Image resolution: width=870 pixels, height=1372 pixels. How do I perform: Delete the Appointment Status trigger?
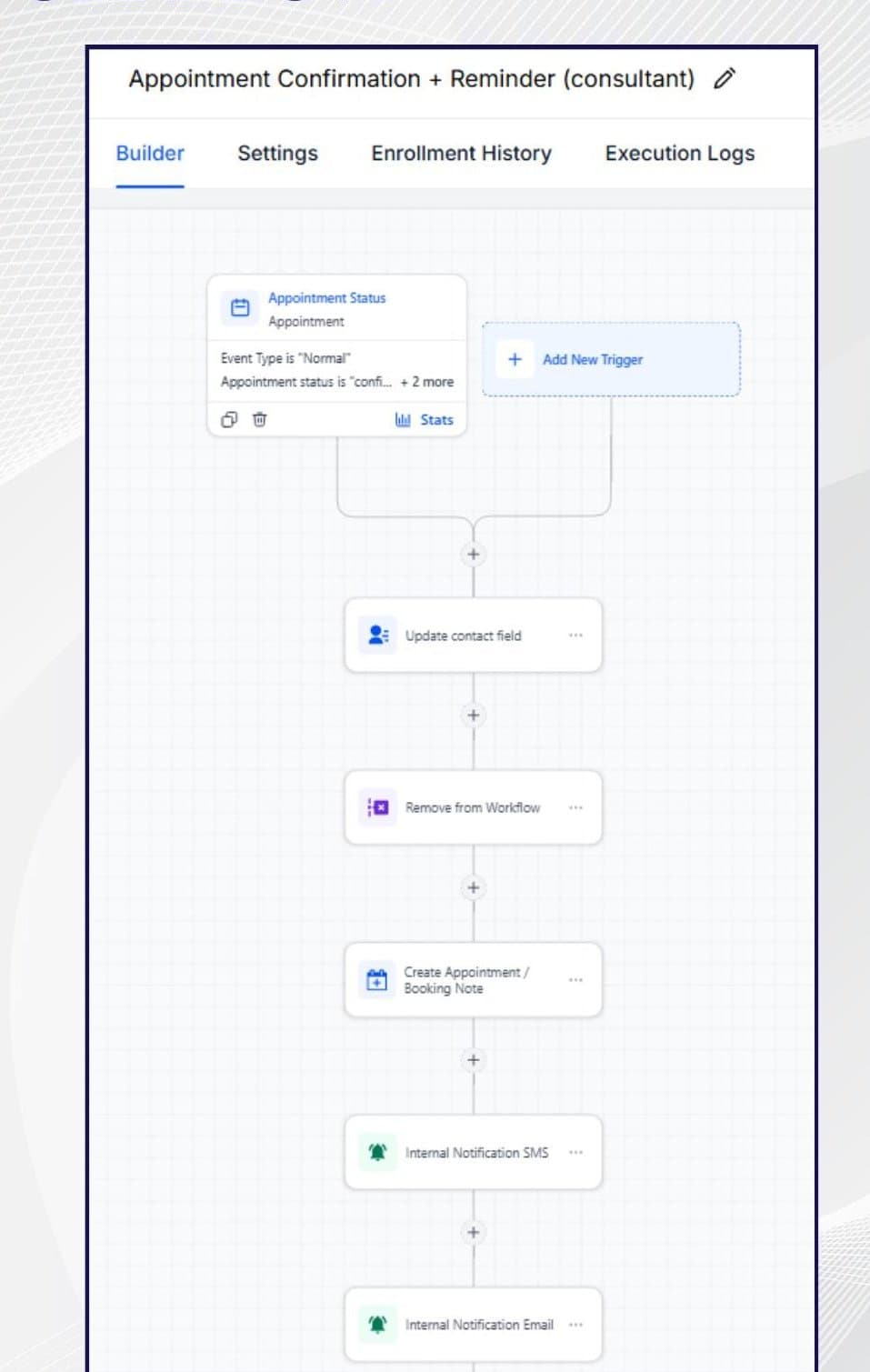click(x=260, y=419)
